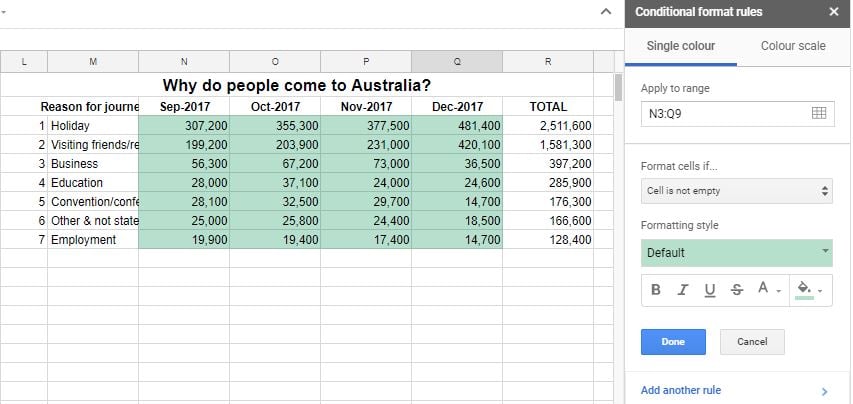
Task: Select column Q header
Action: pos(457,62)
